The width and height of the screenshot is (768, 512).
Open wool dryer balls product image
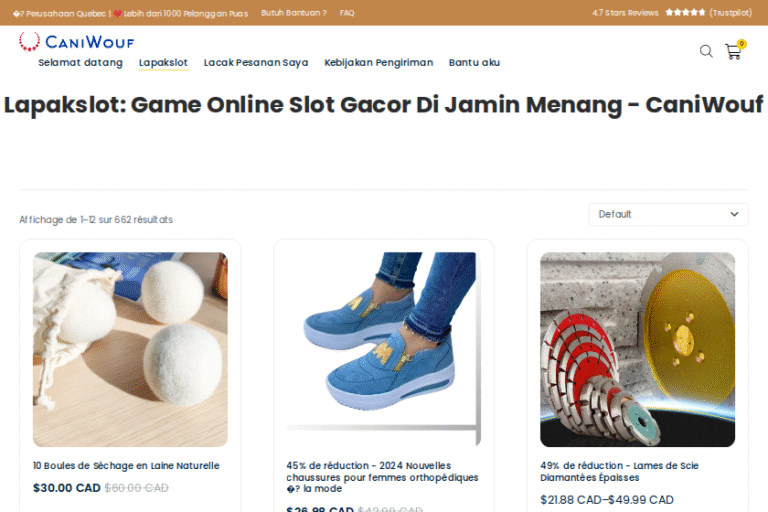tap(130, 349)
